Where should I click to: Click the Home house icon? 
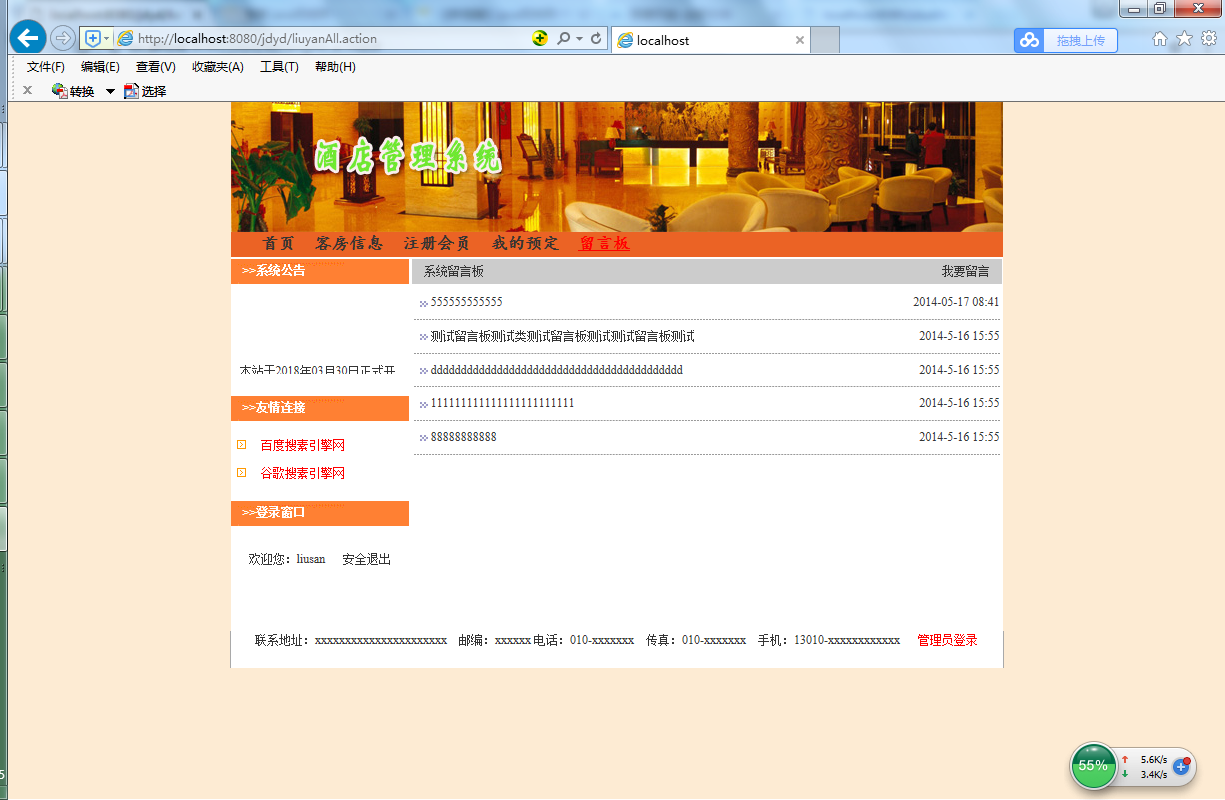point(1160,39)
